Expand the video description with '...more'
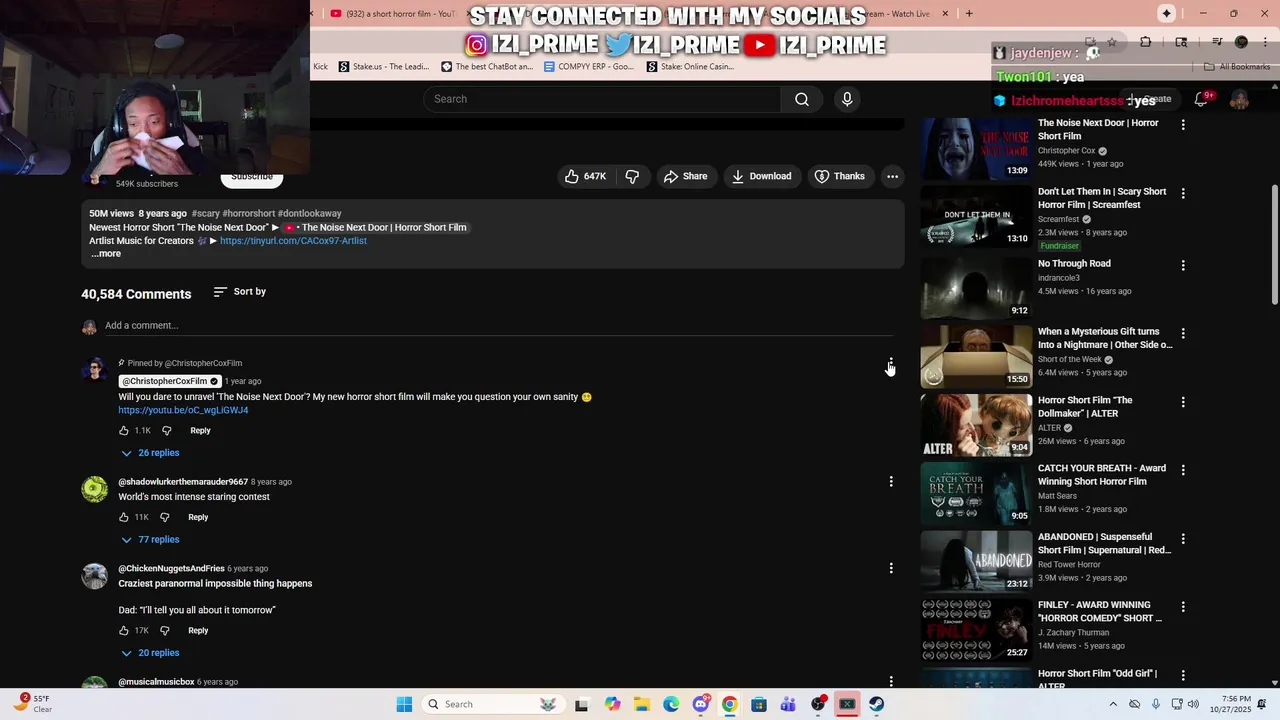1280x720 pixels. coord(106,254)
